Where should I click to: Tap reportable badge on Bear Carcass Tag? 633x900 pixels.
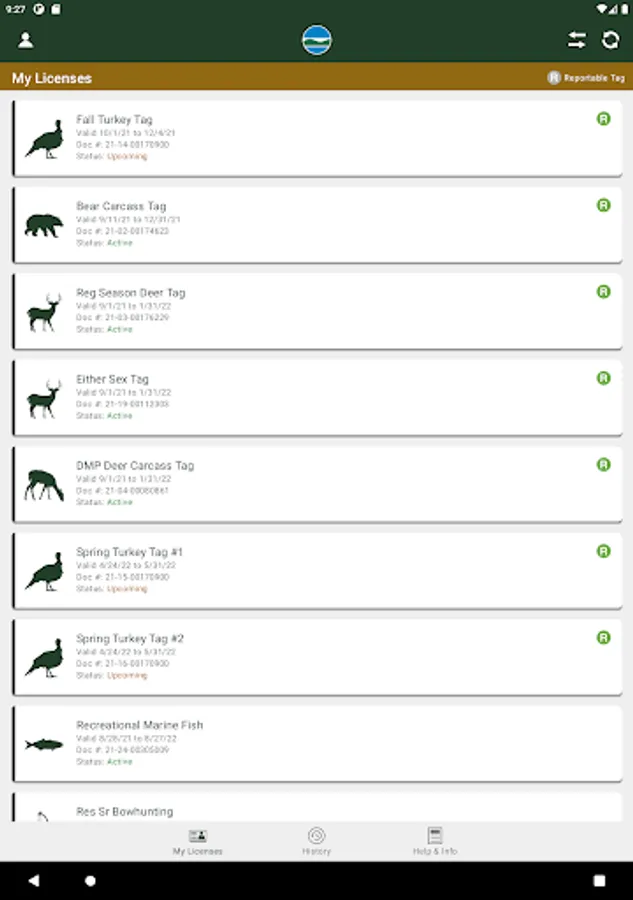pos(603,205)
